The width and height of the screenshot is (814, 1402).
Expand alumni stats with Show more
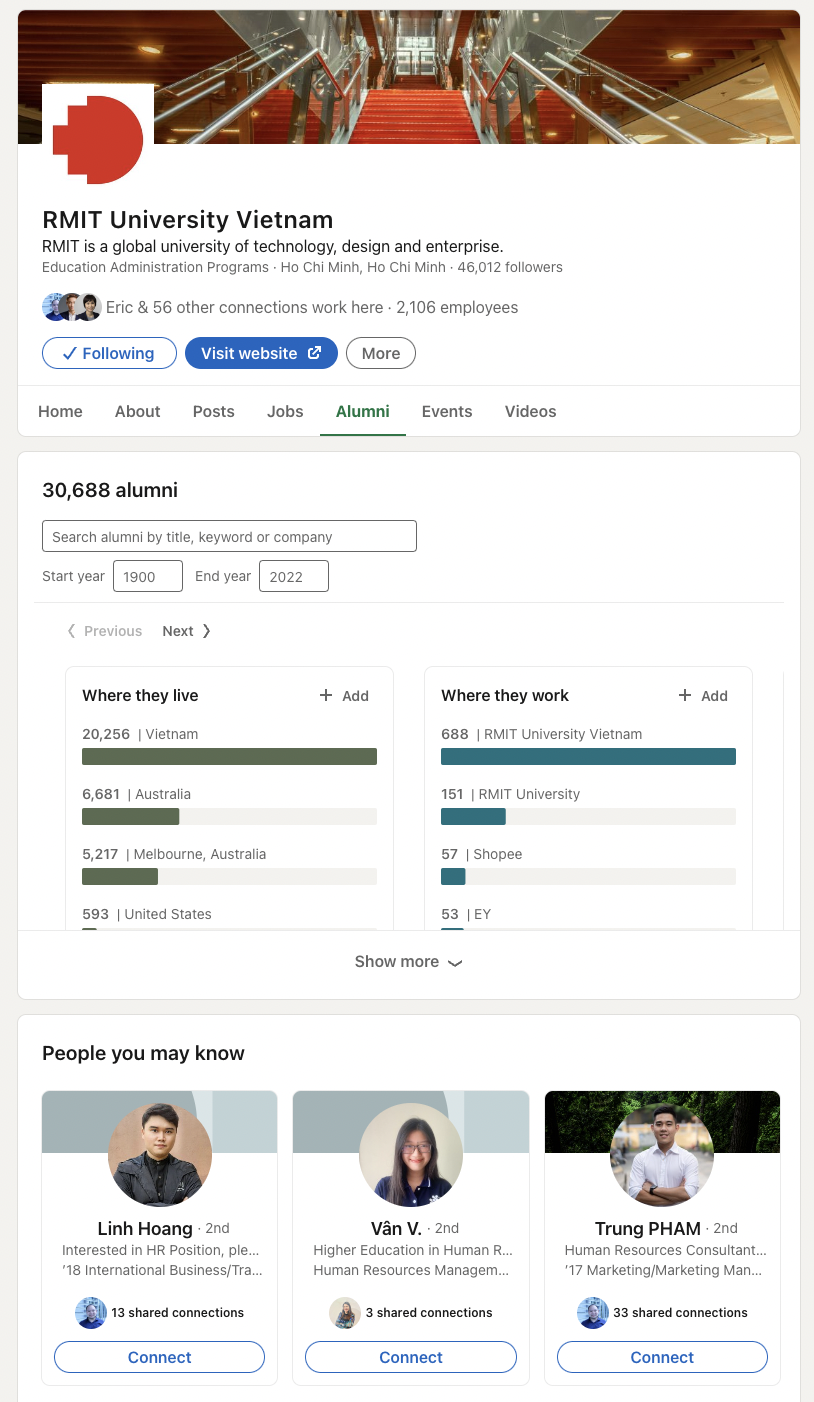pos(409,962)
